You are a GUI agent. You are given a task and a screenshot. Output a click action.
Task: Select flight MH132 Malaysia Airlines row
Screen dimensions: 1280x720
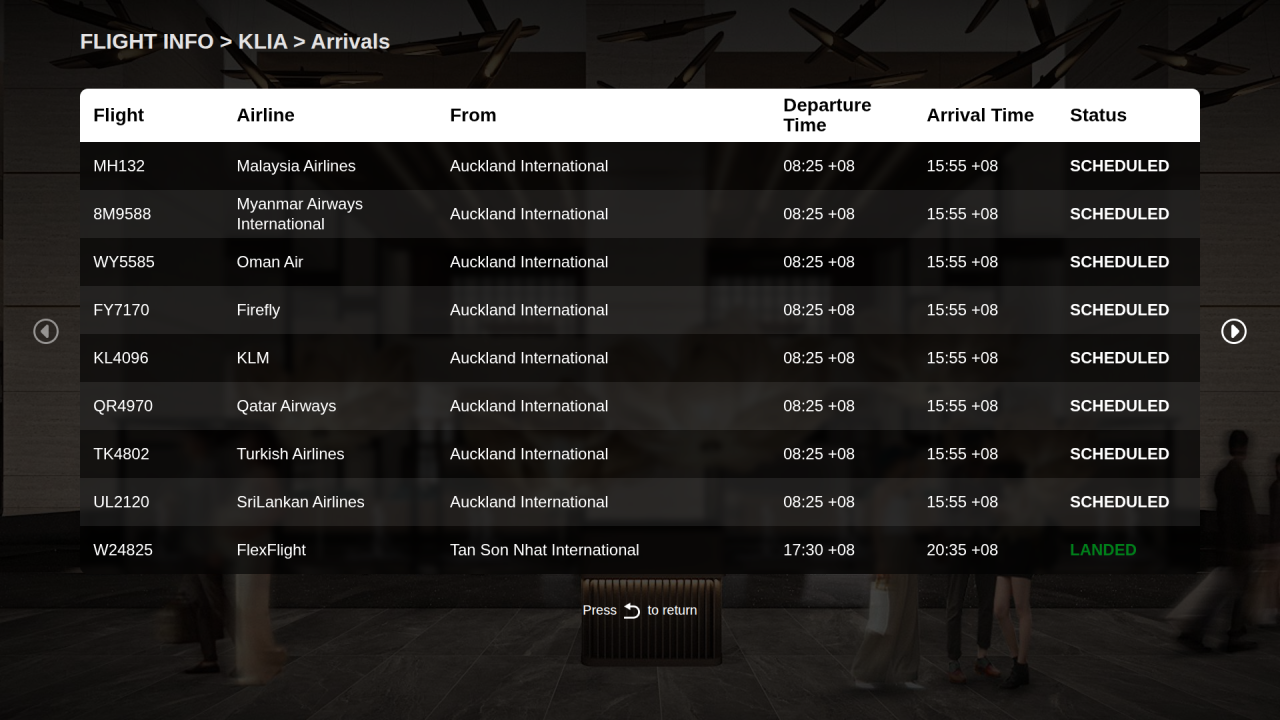coord(640,166)
